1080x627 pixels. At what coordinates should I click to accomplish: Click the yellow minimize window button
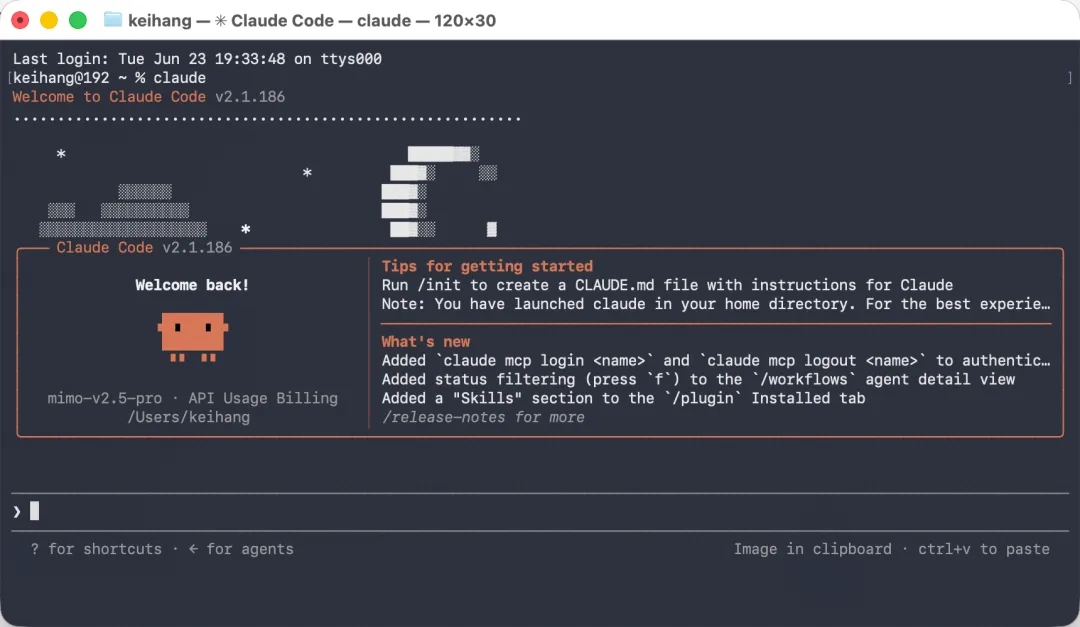coord(49,20)
